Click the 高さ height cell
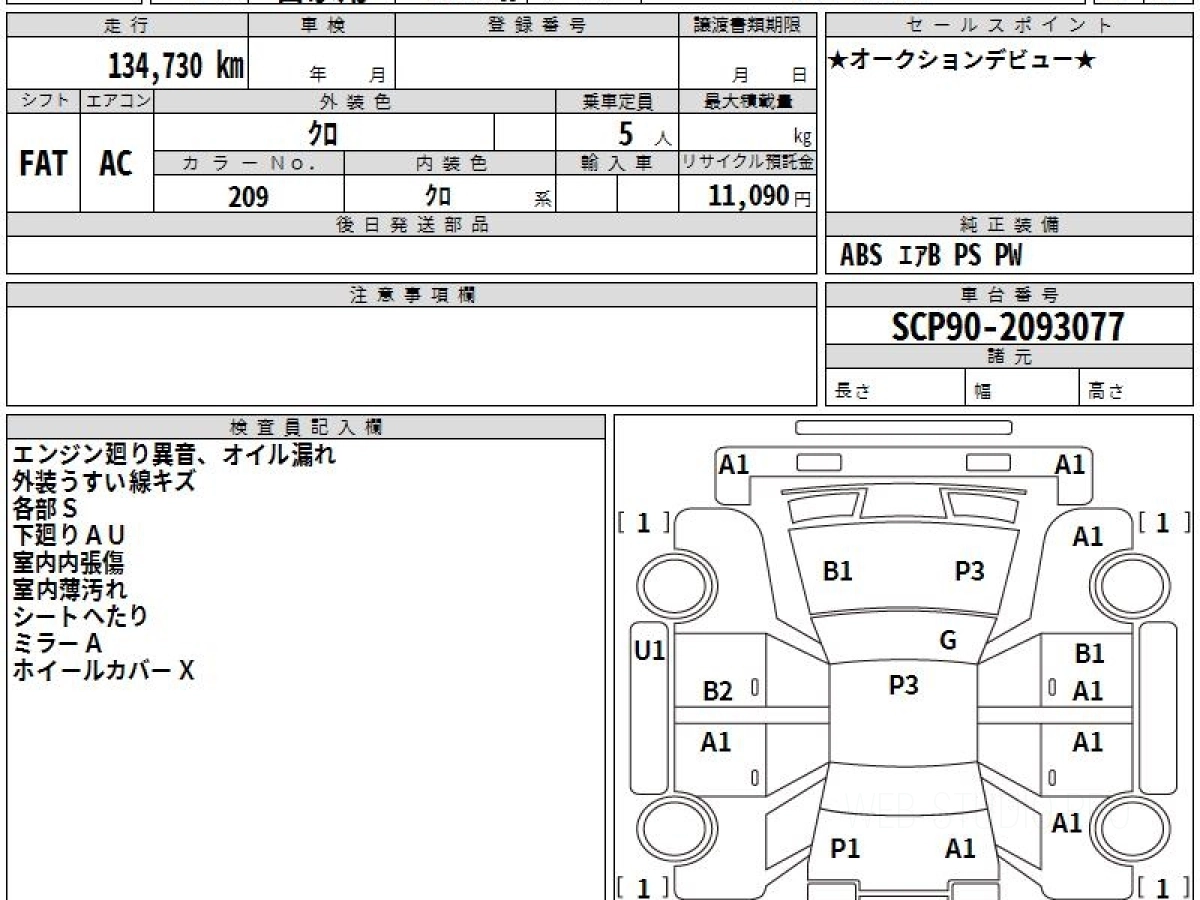 [x=1136, y=388]
